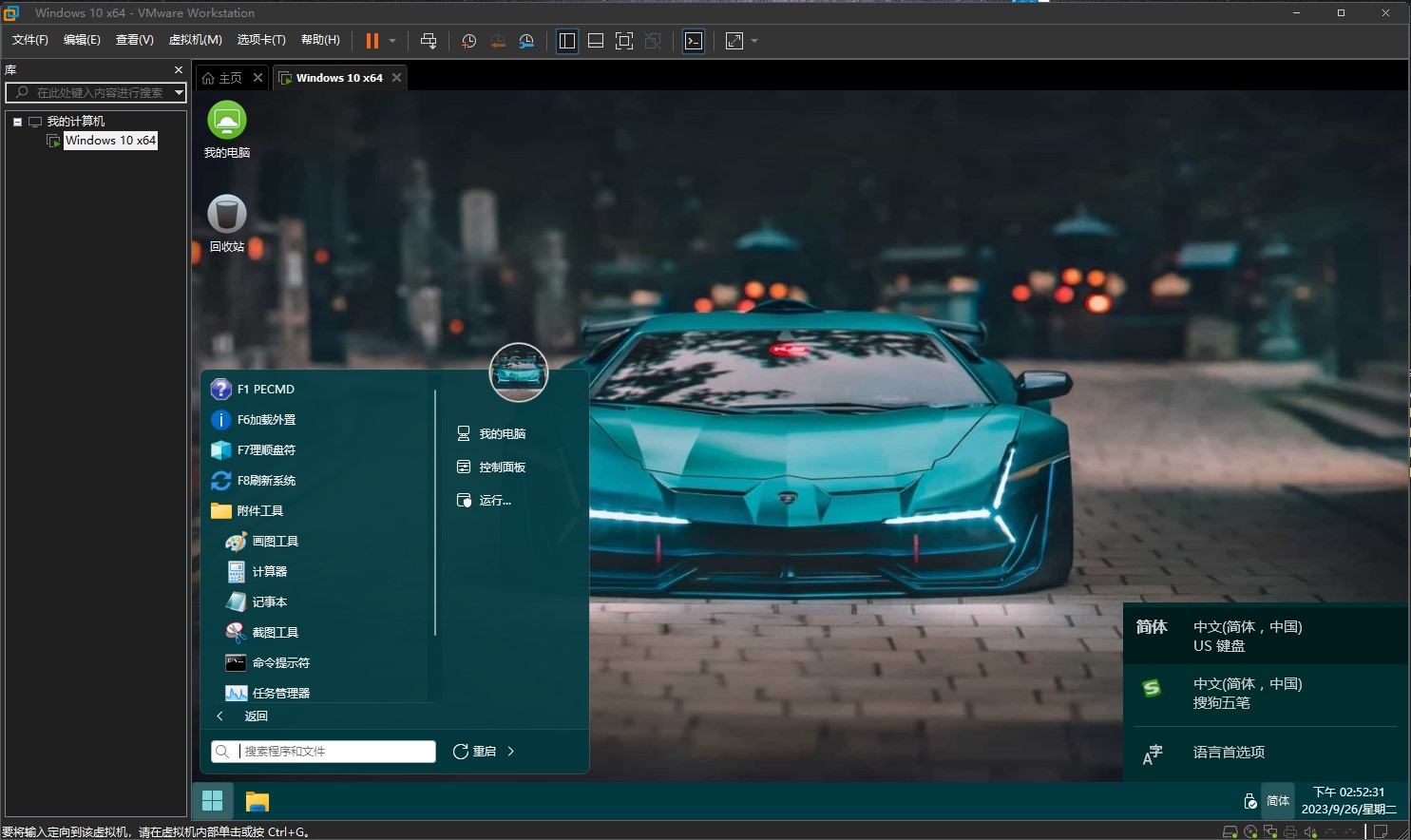Open the 文件(F) menu
This screenshot has width=1411, height=840.
(x=29, y=40)
